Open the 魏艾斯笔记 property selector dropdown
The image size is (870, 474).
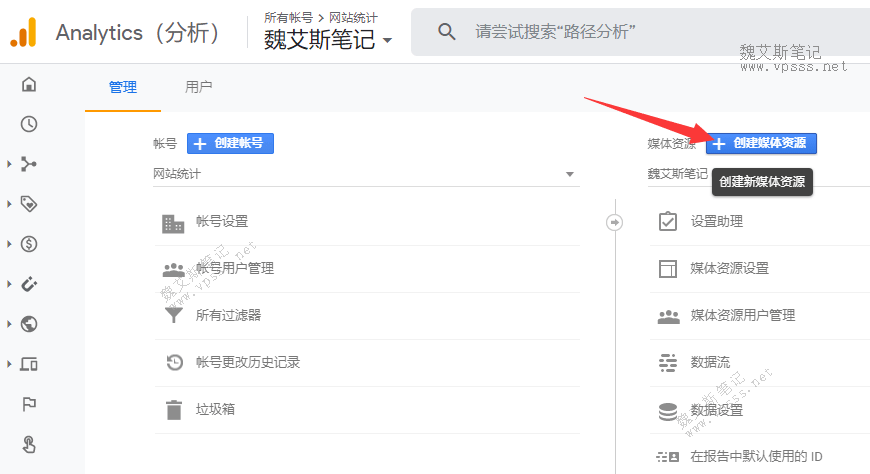[x=328, y=39]
